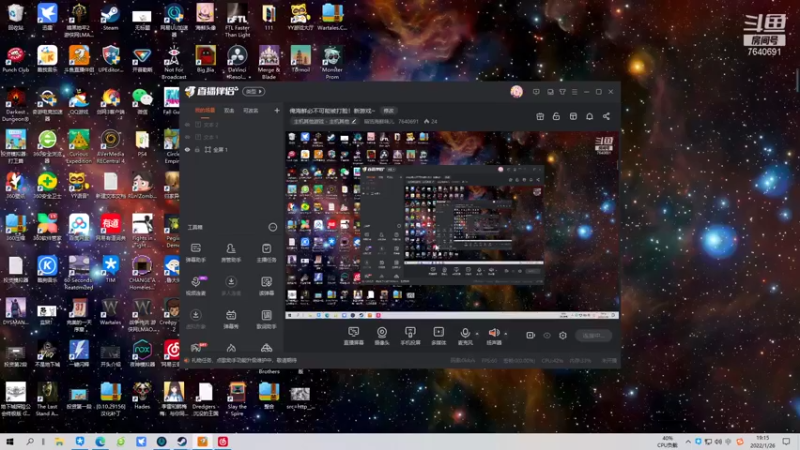
Task: Click the start-streaming button at the bottom right
Action: [x=593, y=335]
